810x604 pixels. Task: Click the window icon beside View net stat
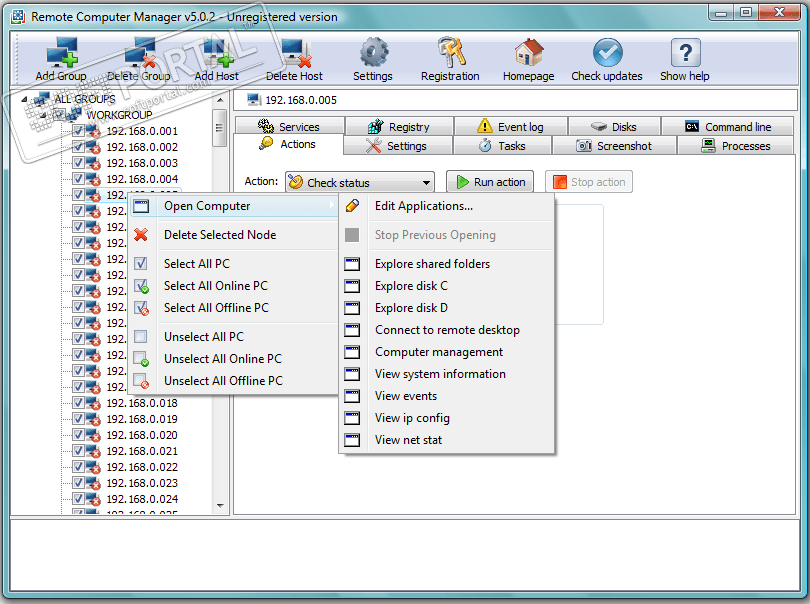[x=352, y=440]
